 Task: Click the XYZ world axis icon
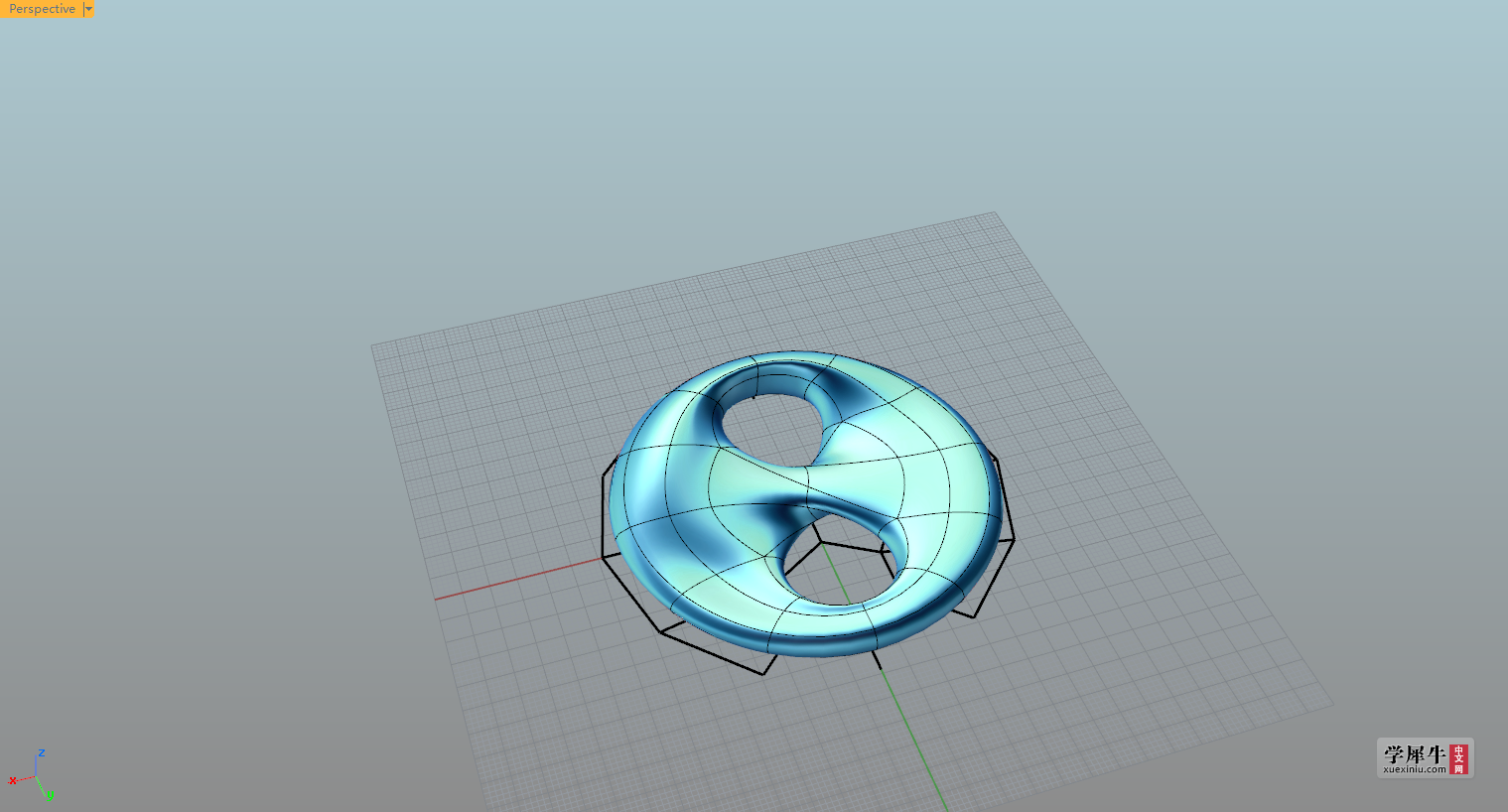coord(31,775)
